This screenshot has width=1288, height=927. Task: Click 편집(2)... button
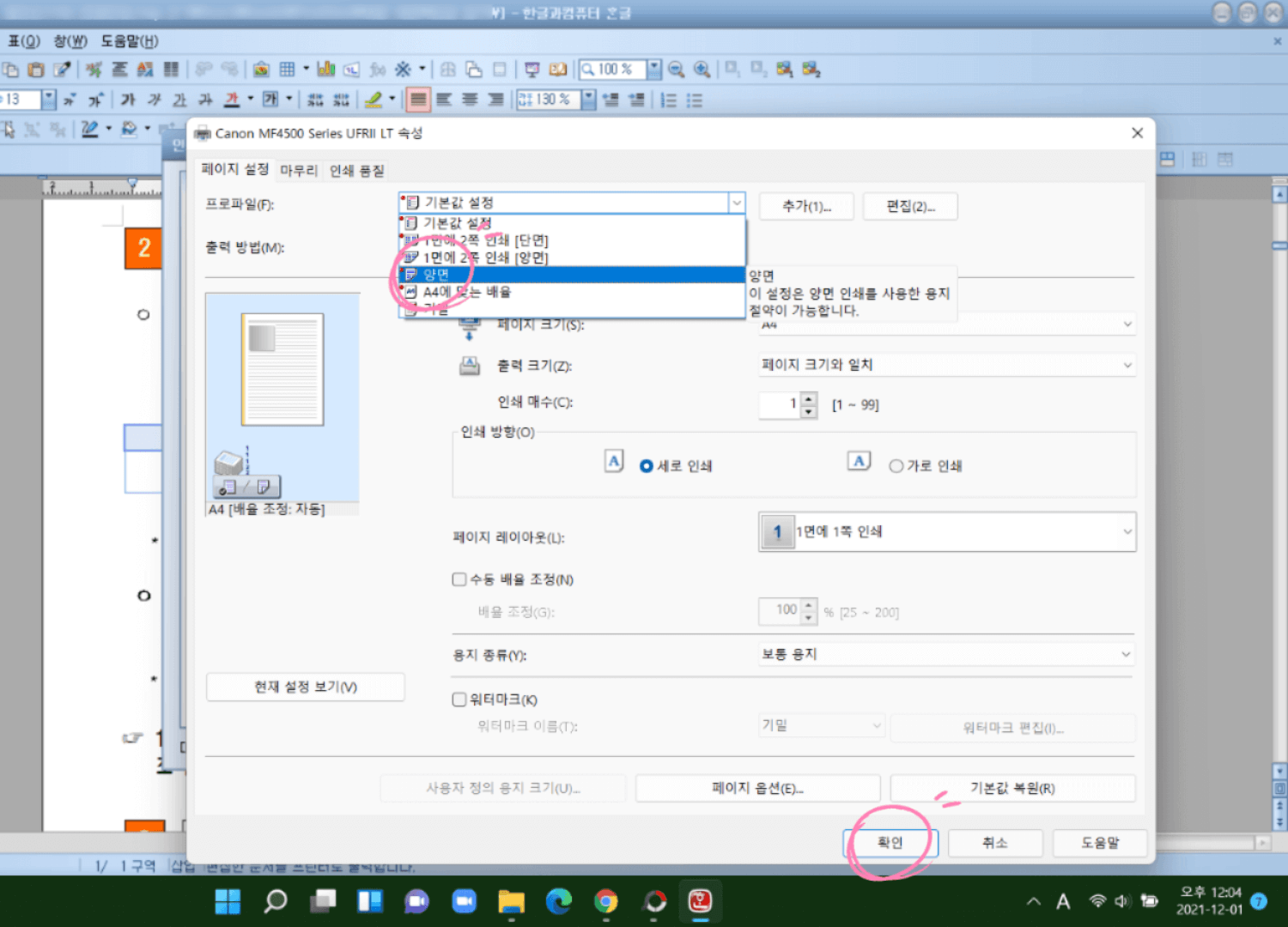910,206
